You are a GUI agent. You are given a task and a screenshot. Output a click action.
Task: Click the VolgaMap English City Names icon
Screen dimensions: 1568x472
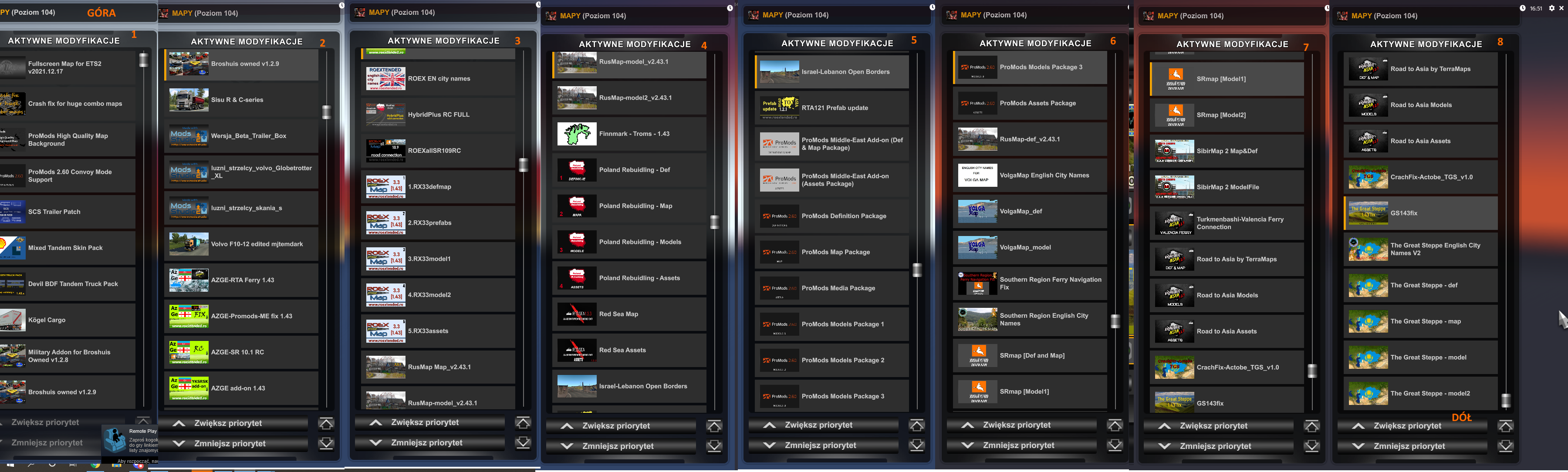(x=977, y=175)
